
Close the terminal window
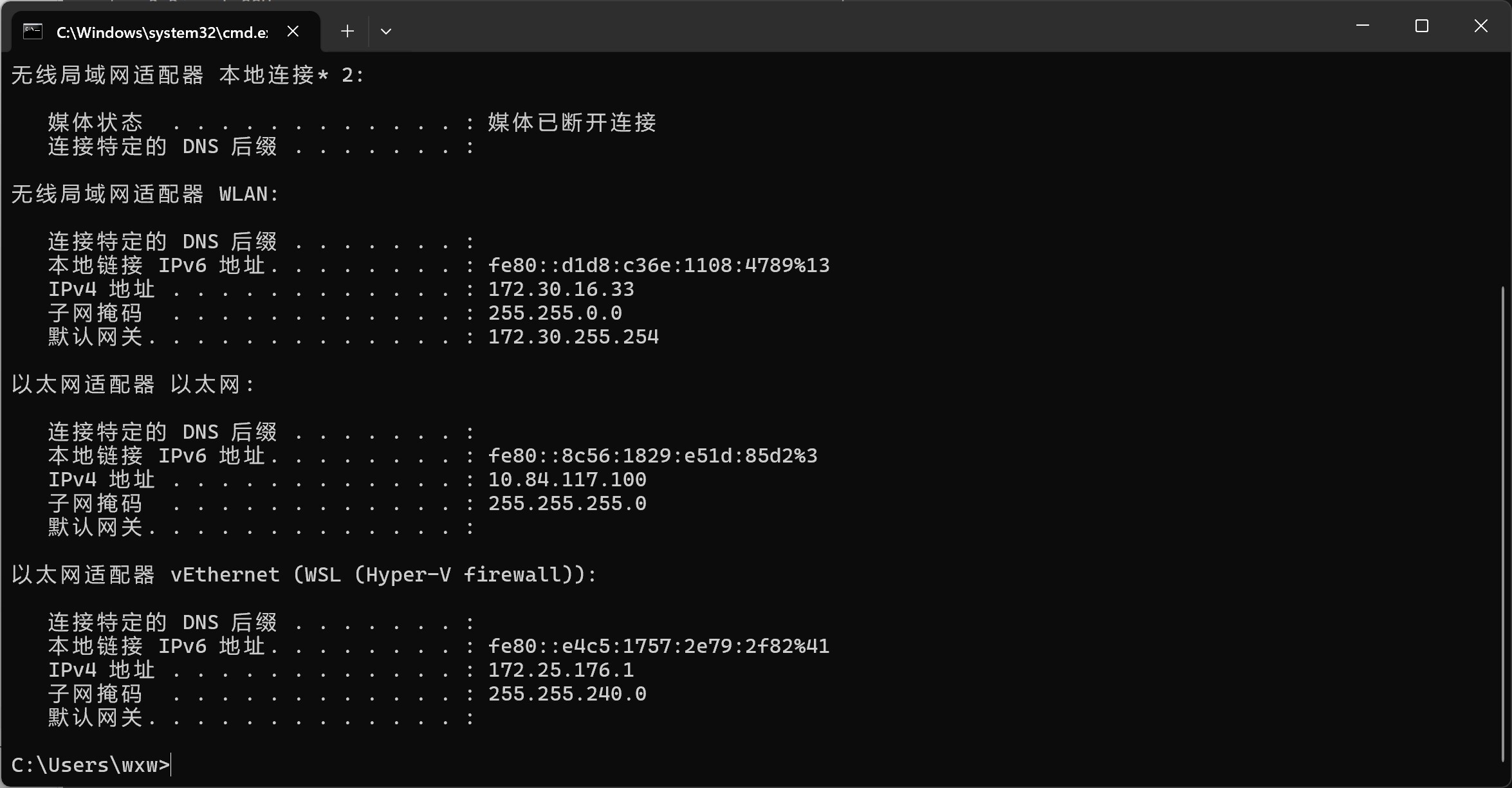coord(1480,26)
